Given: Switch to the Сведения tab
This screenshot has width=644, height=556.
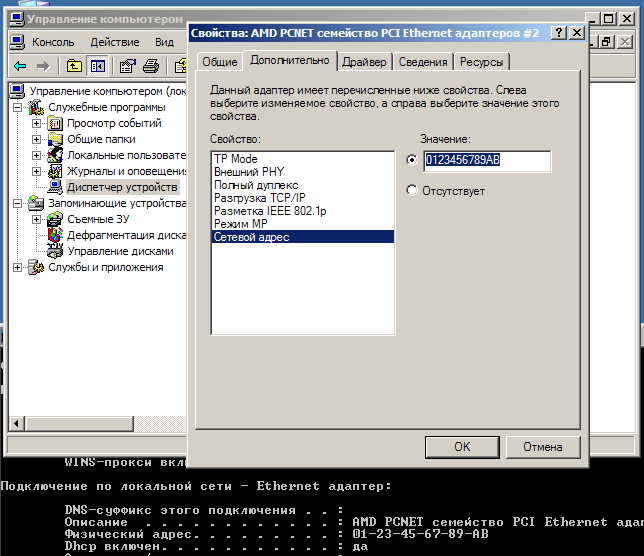Looking at the screenshot, I should 423,62.
